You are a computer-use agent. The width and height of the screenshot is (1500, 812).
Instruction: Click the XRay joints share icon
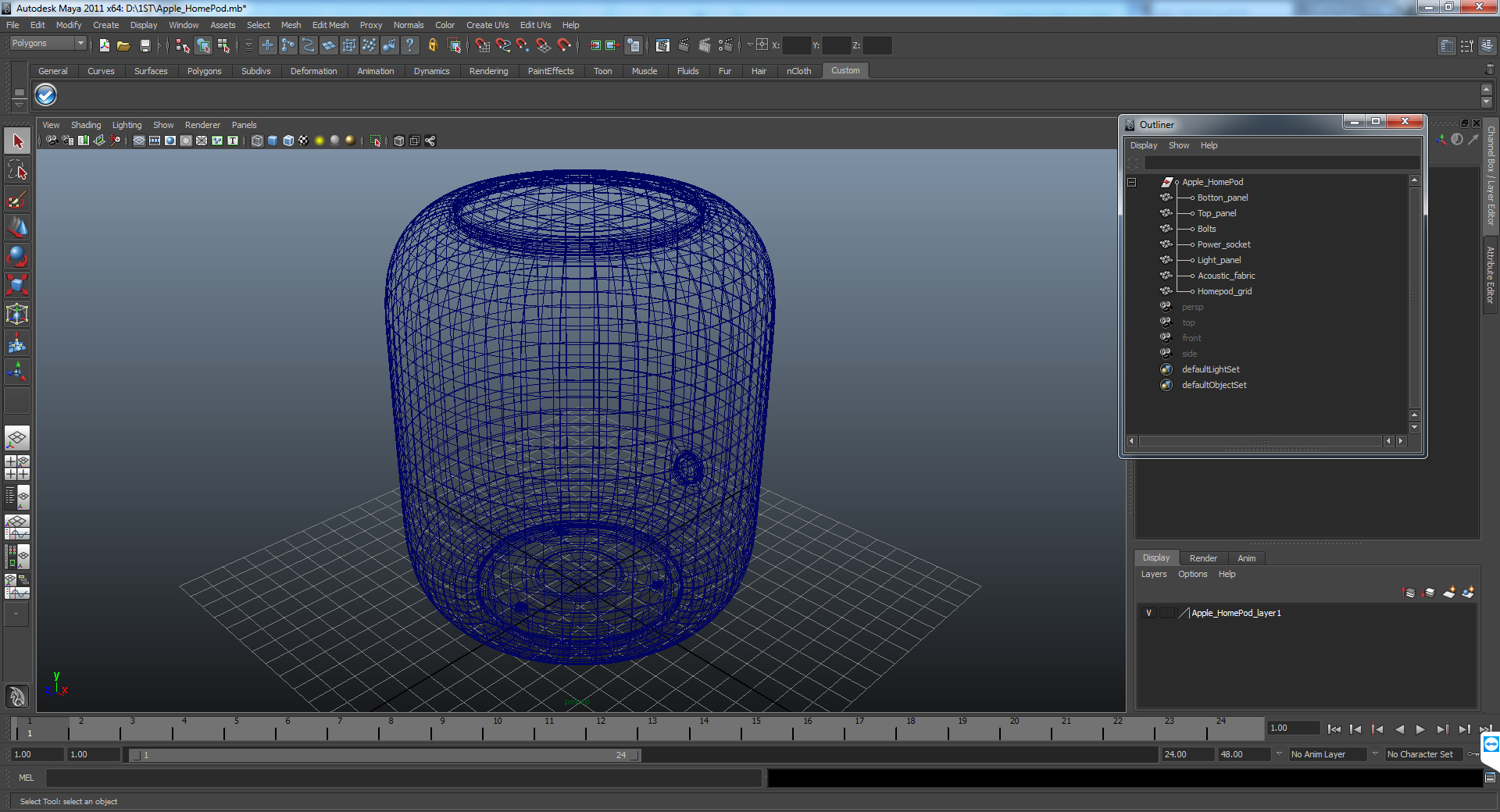point(430,141)
